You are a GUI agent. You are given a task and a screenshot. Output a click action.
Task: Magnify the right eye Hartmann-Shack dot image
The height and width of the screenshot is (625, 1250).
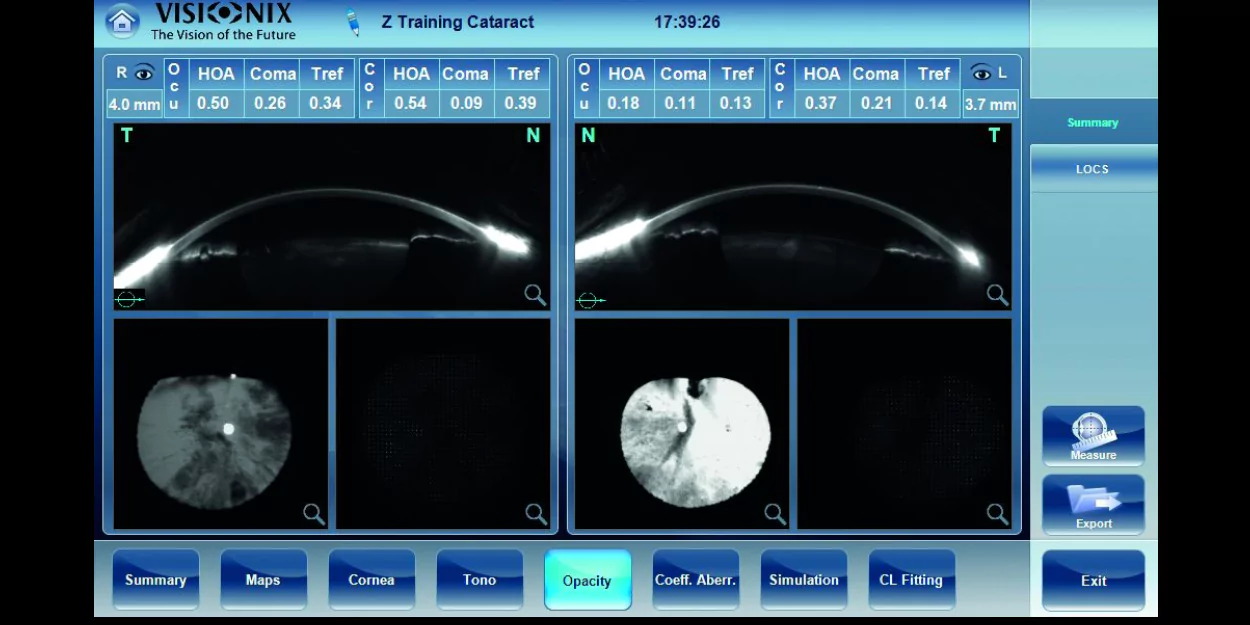[x=535, y=514]
